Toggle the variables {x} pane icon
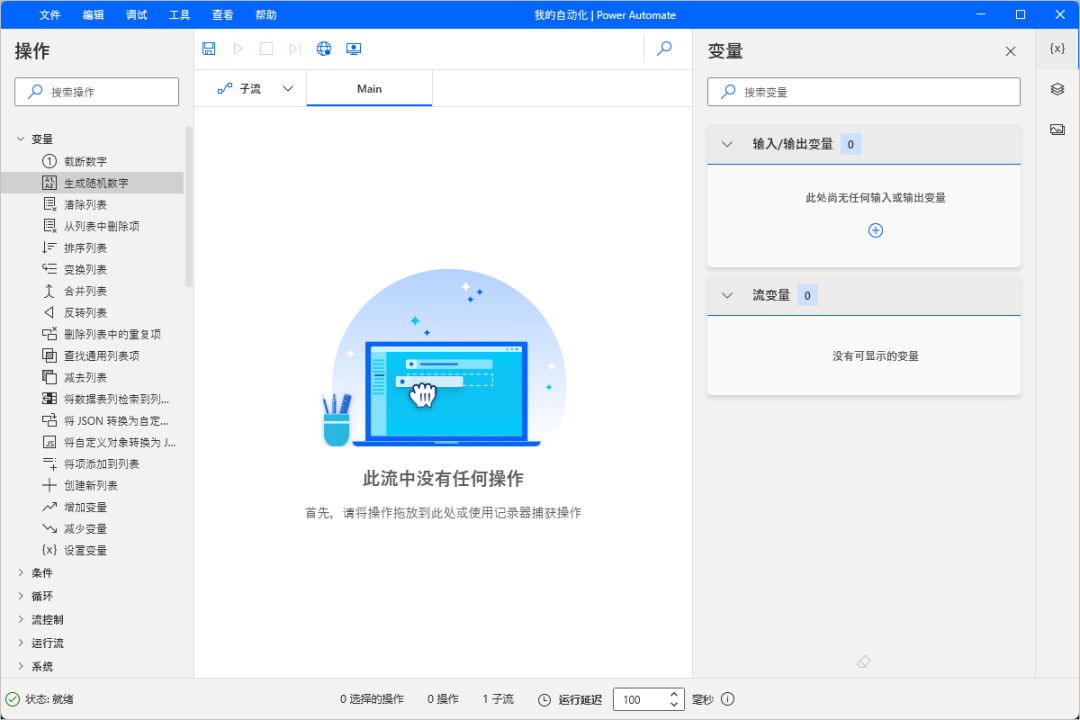 [x=1057, y=49]
